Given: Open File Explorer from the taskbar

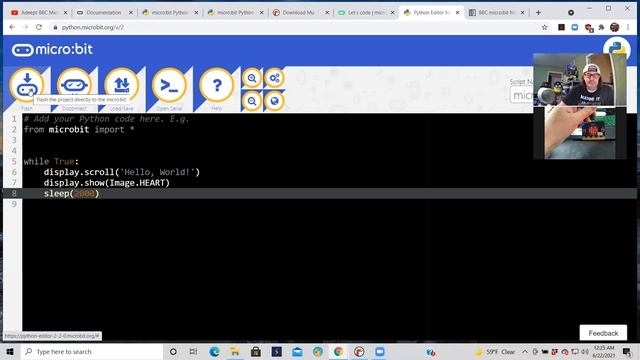Looking at the screenshot, I should point(235,351).
